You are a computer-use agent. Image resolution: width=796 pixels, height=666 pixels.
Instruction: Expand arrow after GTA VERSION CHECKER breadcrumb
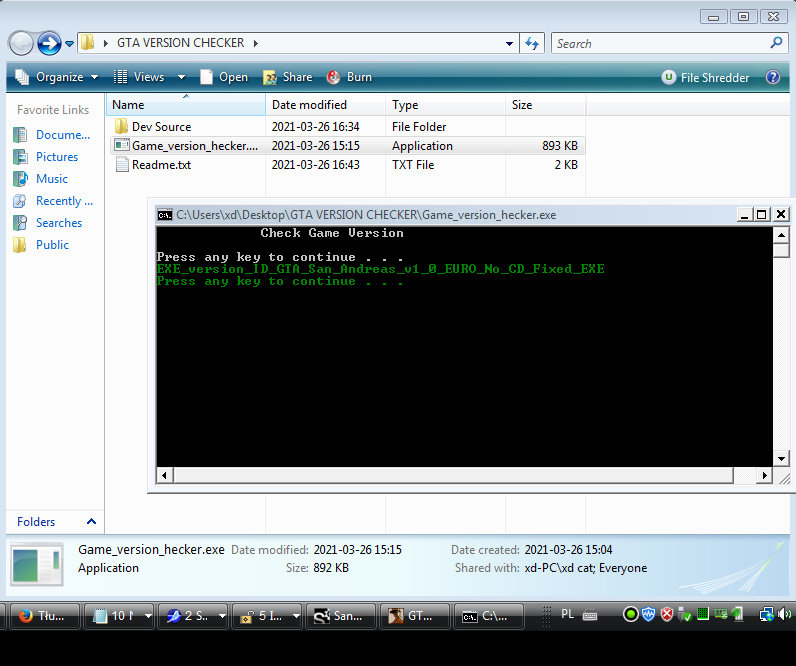coord(255,43)
